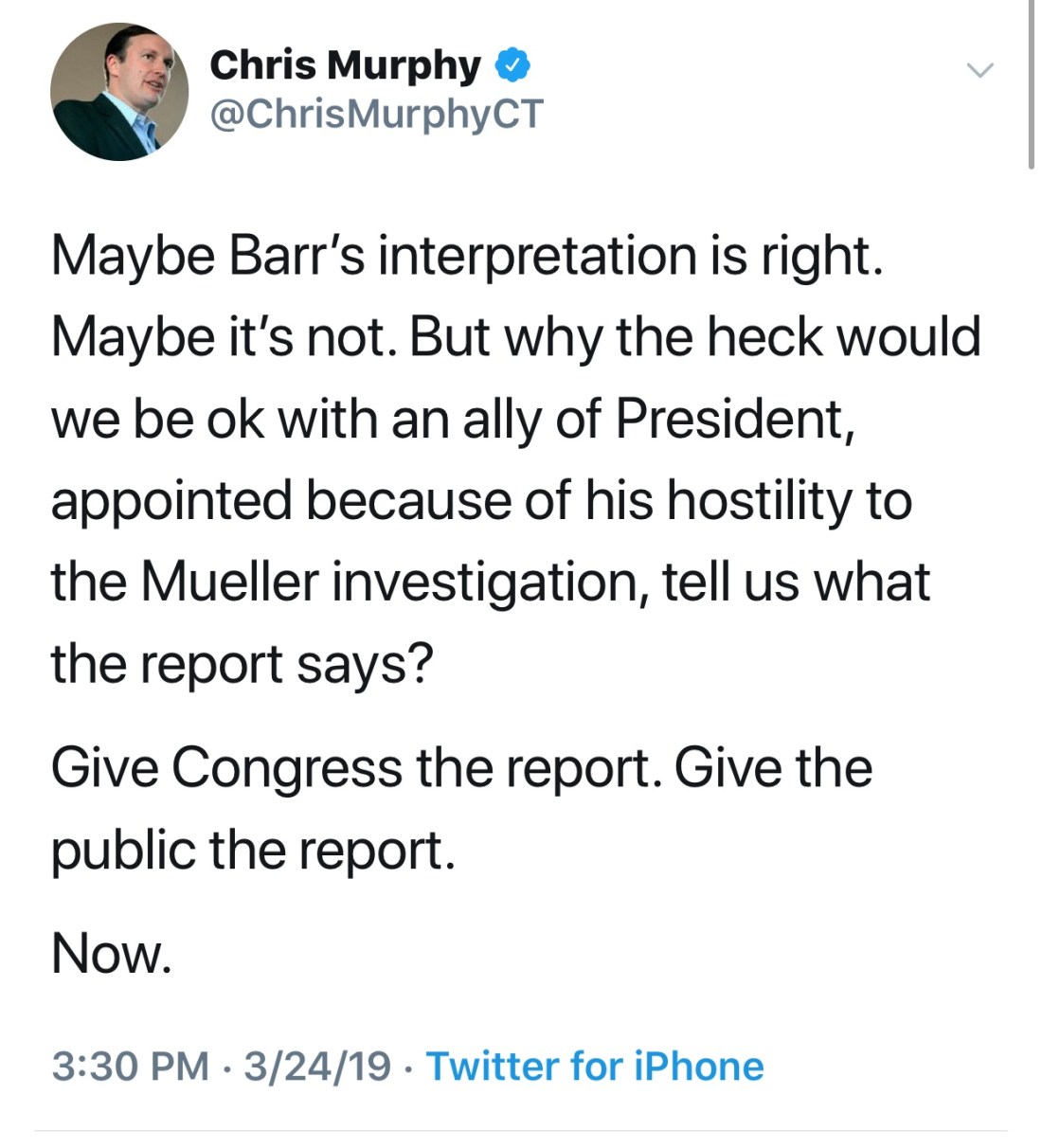Open Chris Murphy's profile picture
The image size is (1042, 1148).
coord(119,92)
